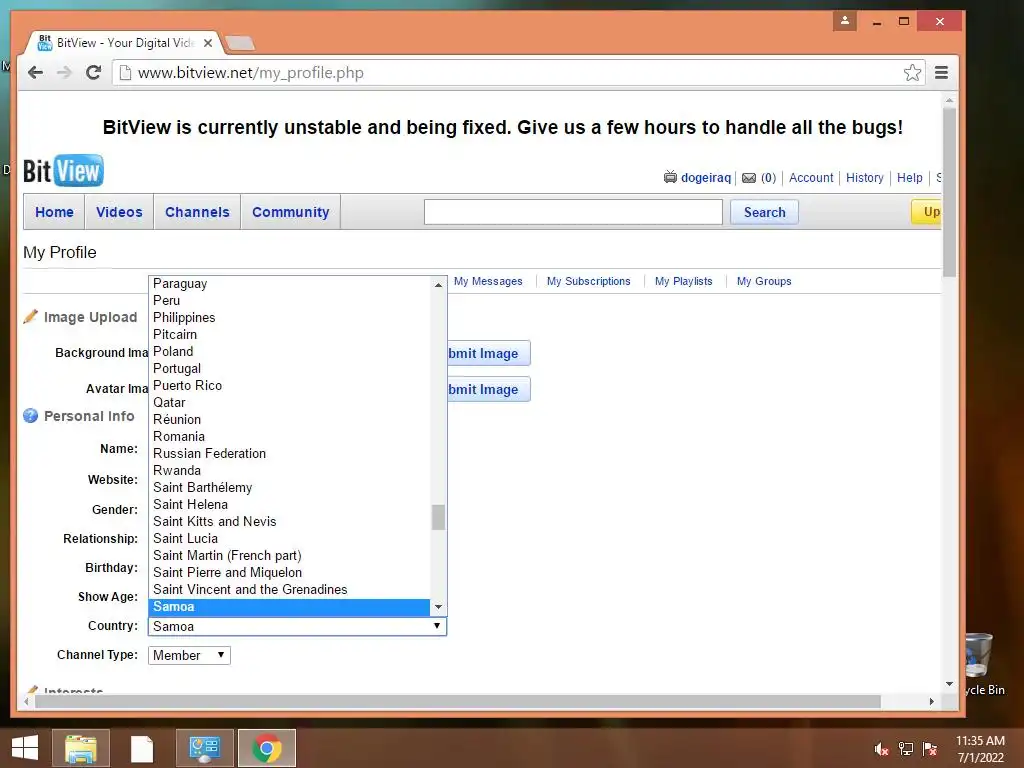Image resolution: width=1024 pixels, height=768 pixels.
Task: Click the country list scrollbar thumb
Action: point(438,517)
